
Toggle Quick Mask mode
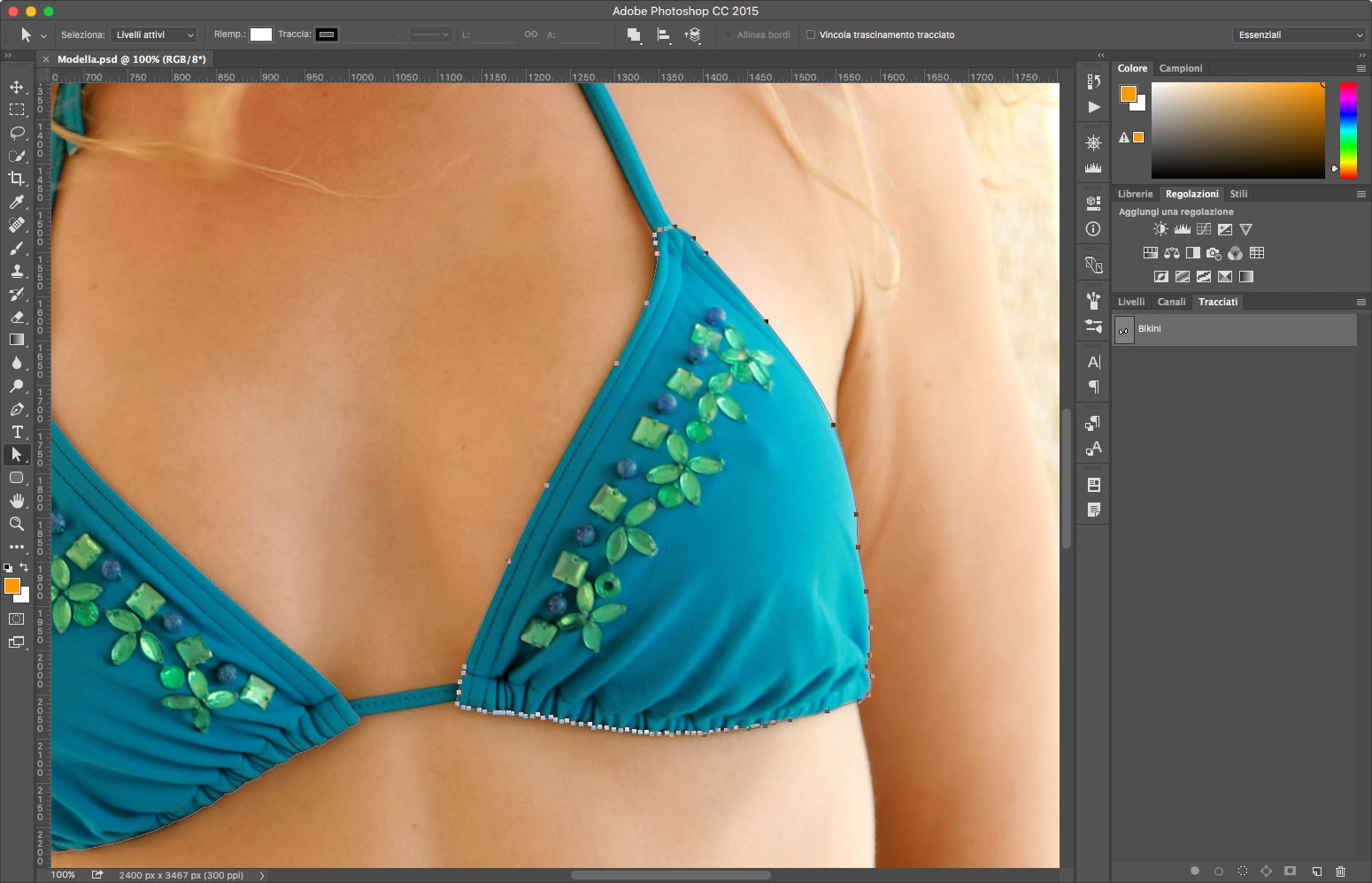(x=17, y=619)
